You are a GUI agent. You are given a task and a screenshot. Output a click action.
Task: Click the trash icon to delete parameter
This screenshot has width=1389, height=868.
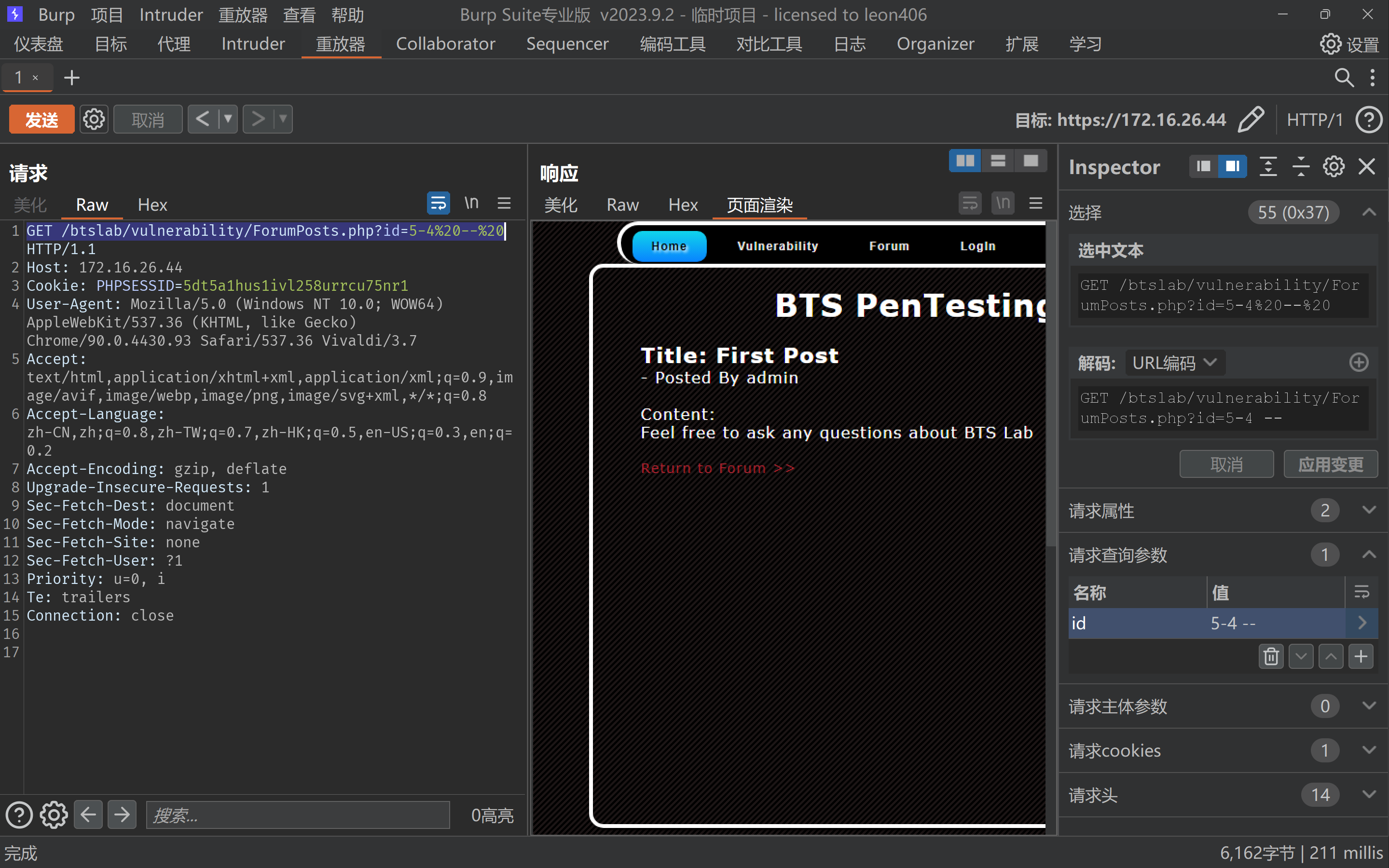click(1270, 656)
